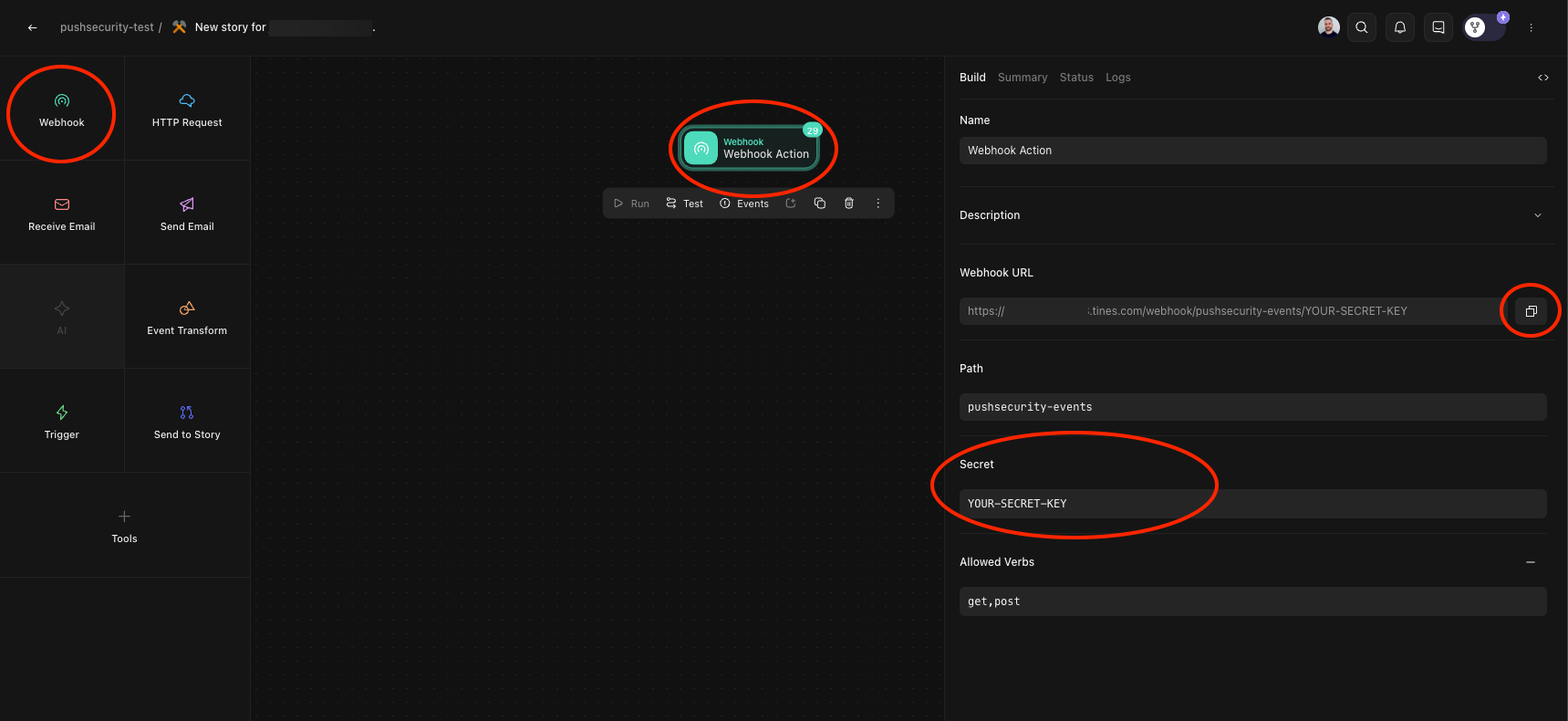Open the chat support icon

(x=1438, y=27)
